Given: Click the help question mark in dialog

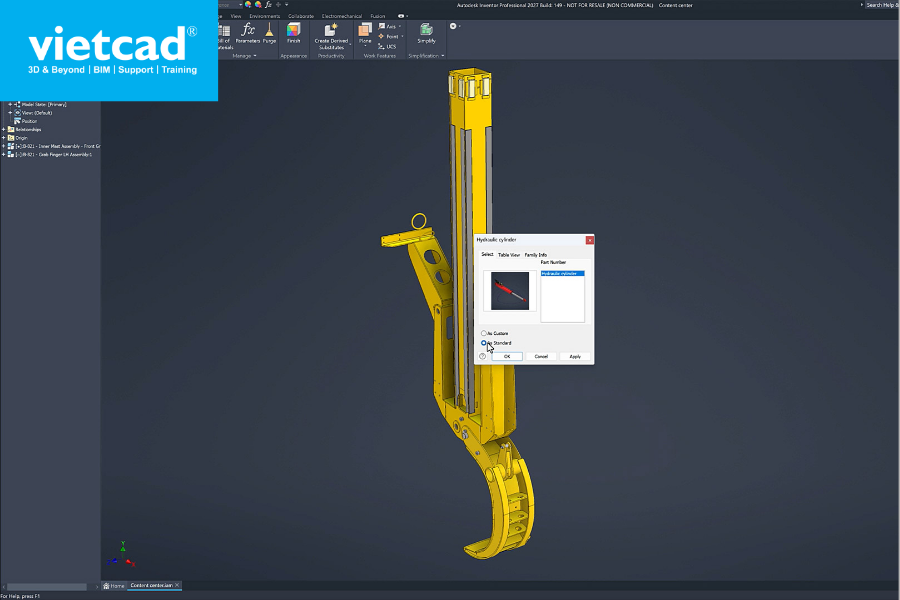Looking at the screenshot, I should [x=482, y=357].
